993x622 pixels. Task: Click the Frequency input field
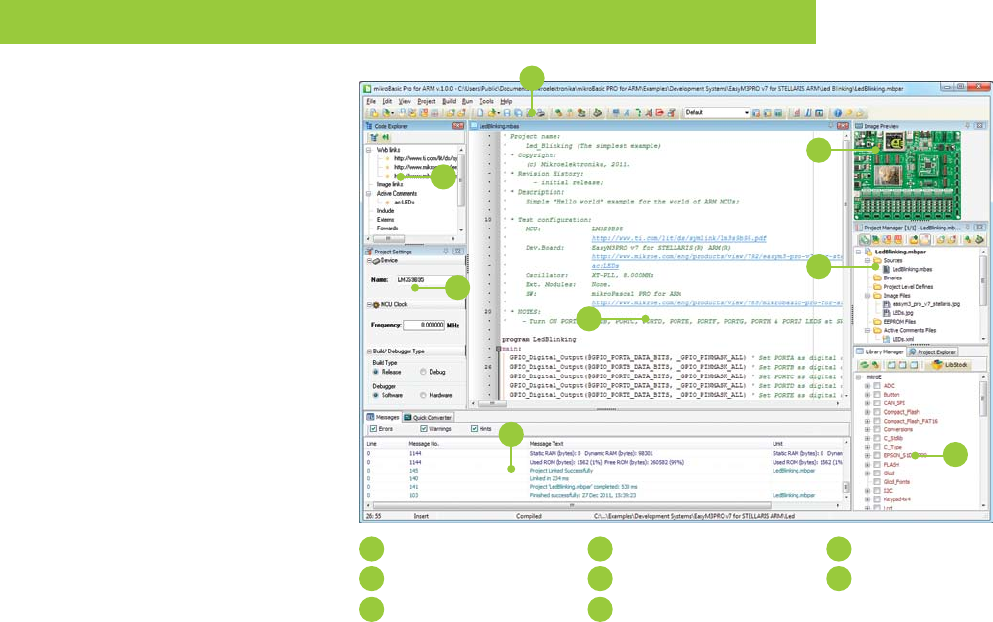tap(424, 325)
